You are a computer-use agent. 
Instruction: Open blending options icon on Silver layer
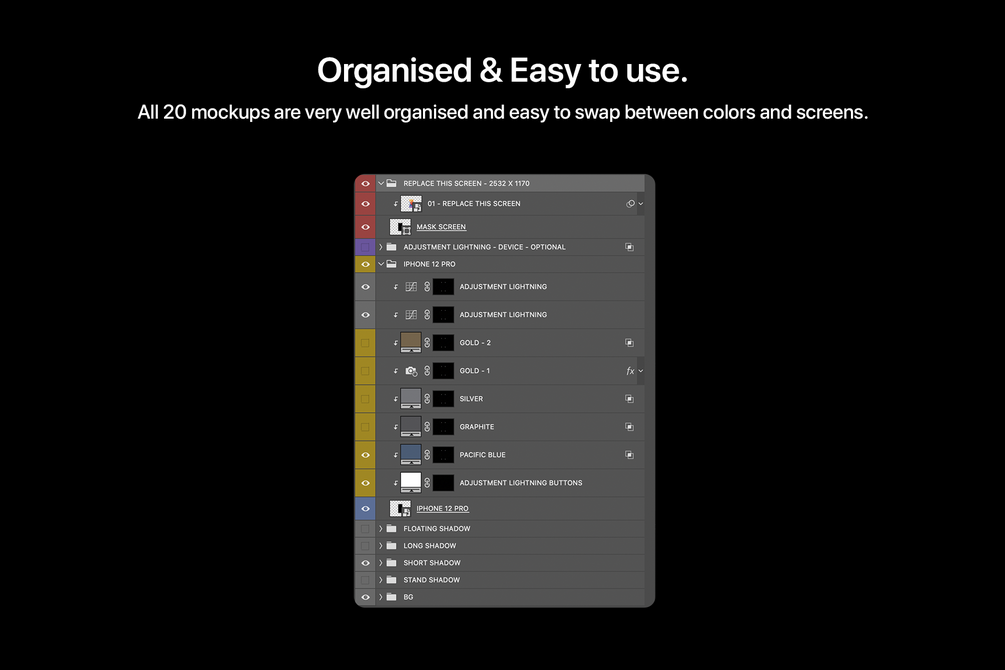pos(629,399)
